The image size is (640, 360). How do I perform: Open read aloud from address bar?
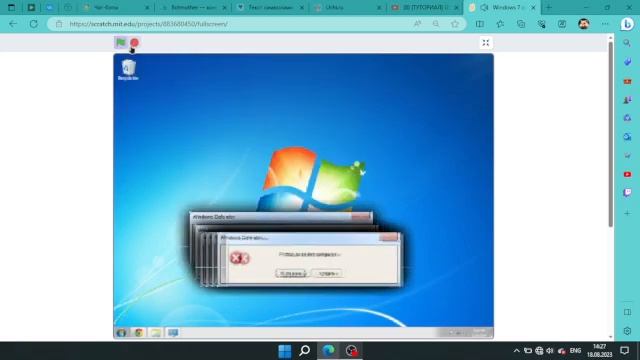417,24
